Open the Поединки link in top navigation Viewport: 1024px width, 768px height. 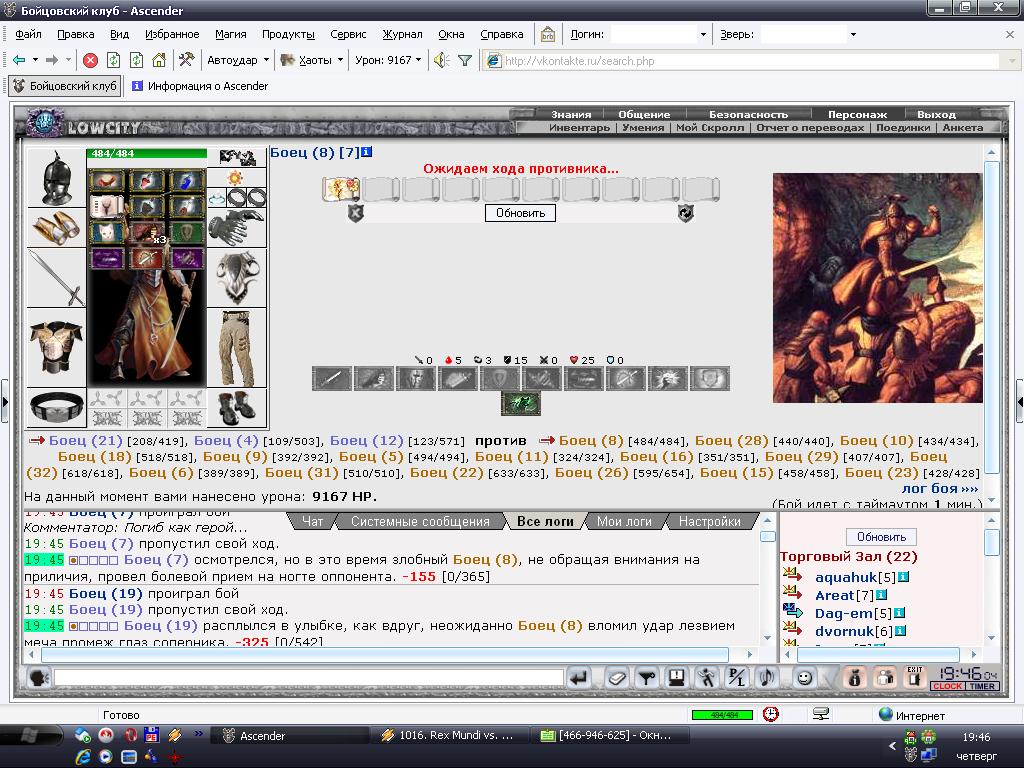click(903, 127)
